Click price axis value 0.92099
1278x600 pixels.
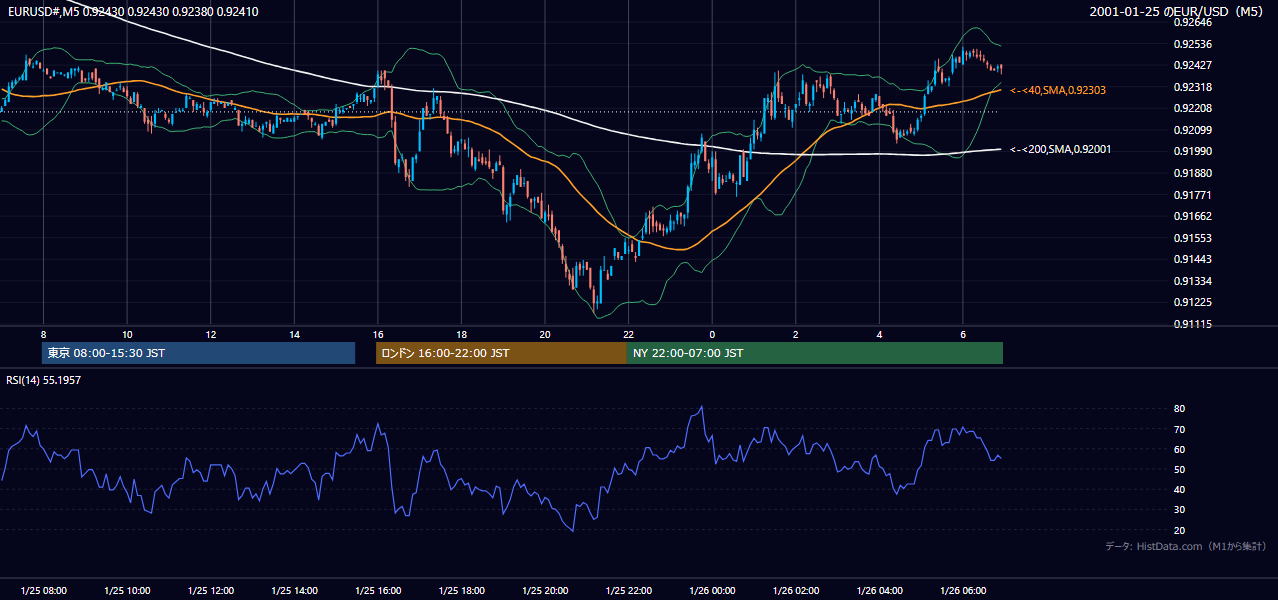[1193, 130]
